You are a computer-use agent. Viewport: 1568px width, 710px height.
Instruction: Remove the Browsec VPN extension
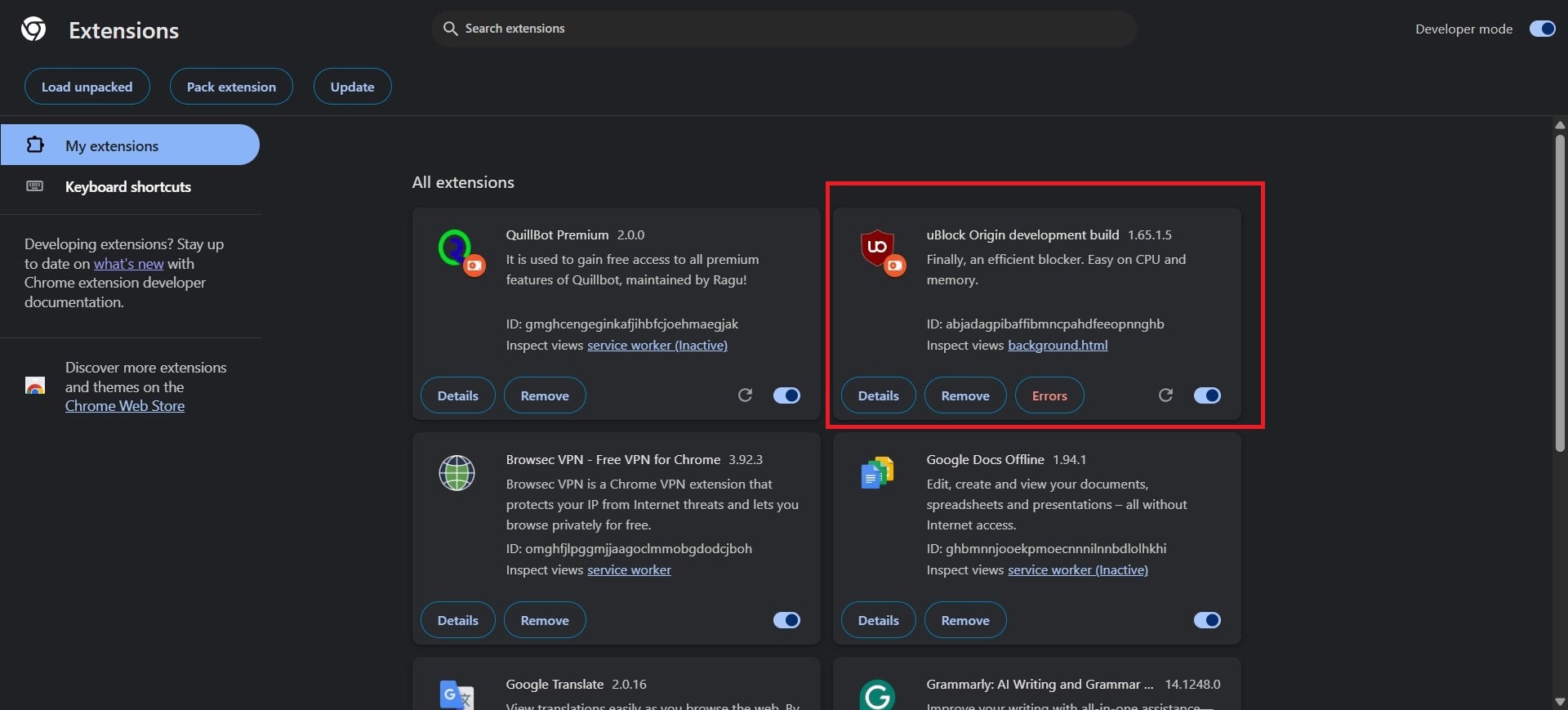pyautogui.click(x=545, y=620)
